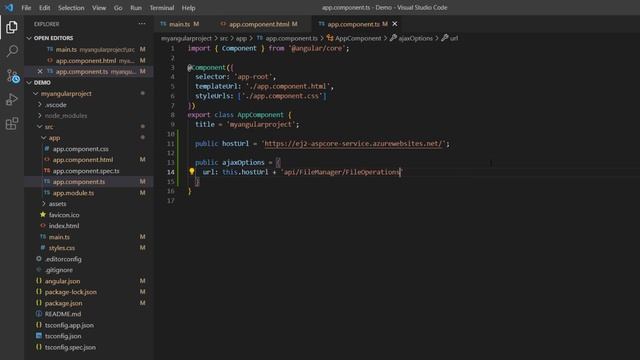Collapse the DEMO folder section
Image resolution: width=640 pixels, height=360 pixels.
(29, 82)
